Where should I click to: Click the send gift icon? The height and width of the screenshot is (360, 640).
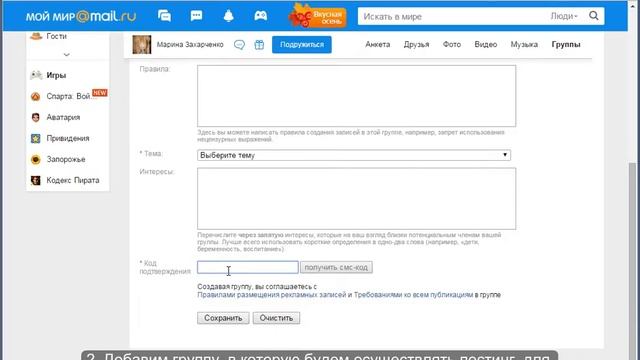[259, 44]
